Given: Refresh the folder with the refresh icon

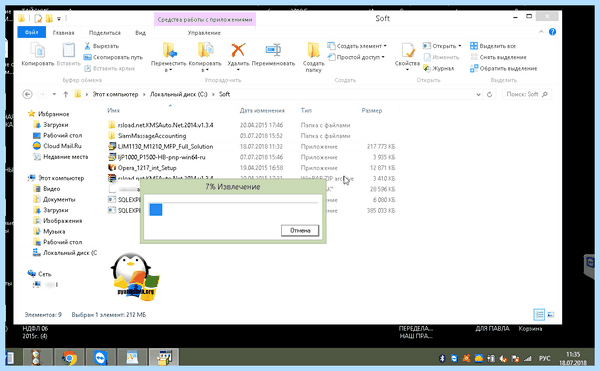Looking at the screenshot, I should tap(489, 94).
